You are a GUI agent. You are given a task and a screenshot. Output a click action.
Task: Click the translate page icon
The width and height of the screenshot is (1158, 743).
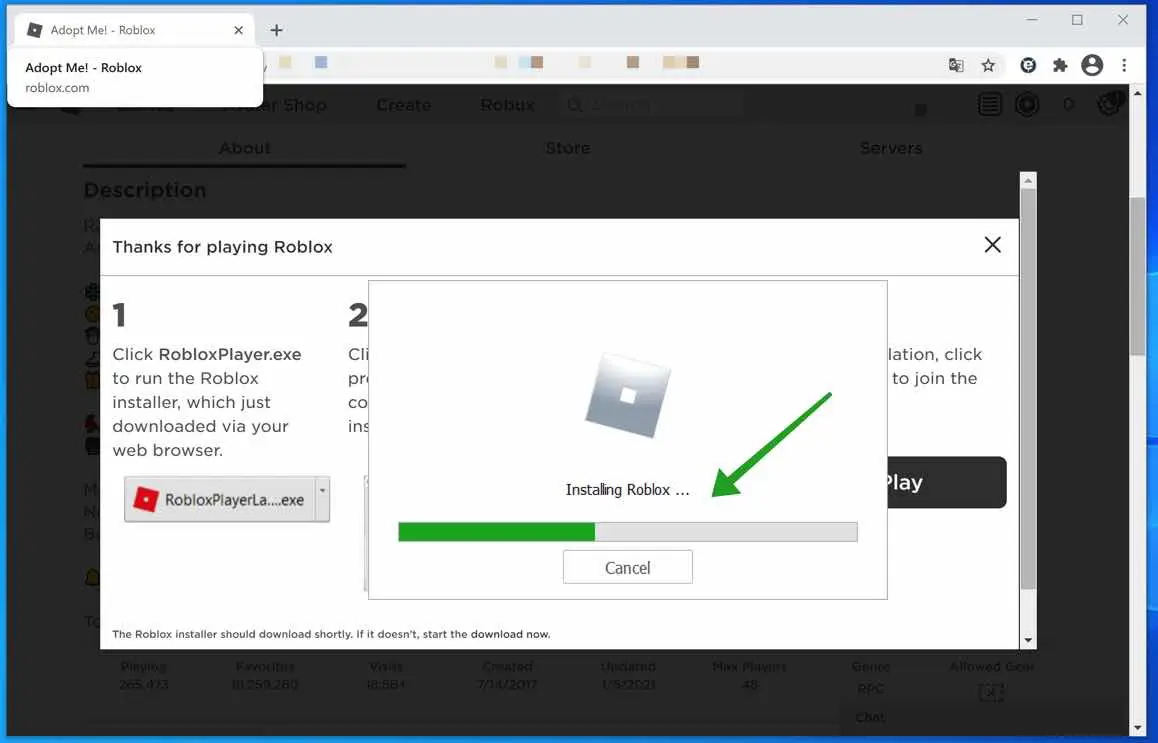956,66
